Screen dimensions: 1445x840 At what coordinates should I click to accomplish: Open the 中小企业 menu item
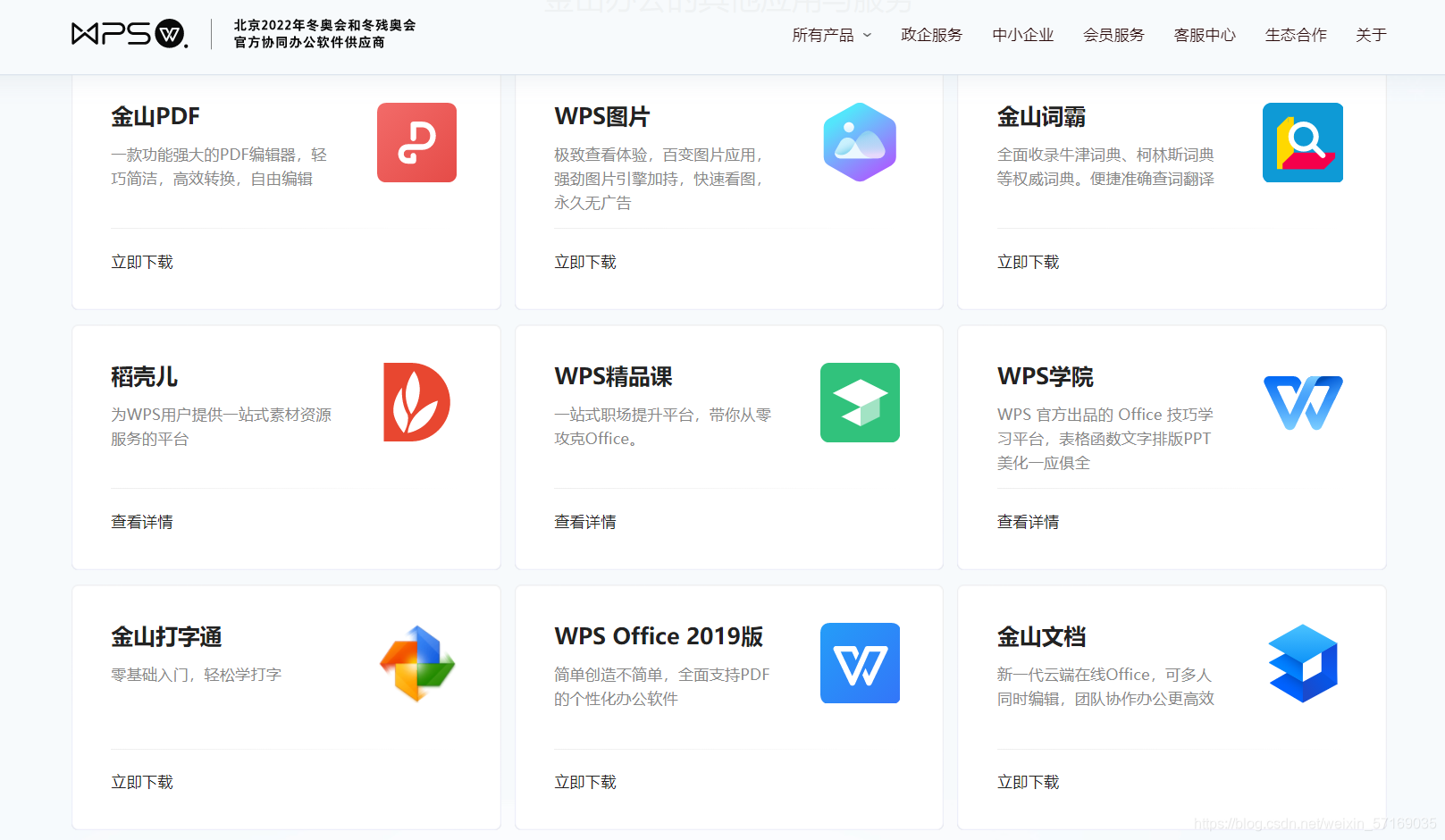(1023, 35)
